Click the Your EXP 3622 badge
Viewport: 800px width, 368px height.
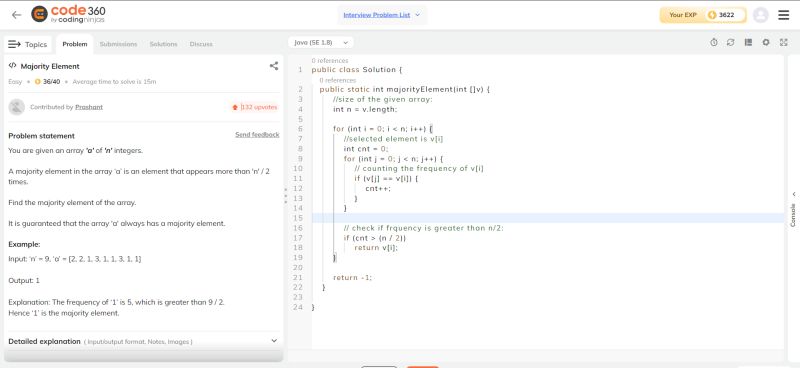pos(703,15)
